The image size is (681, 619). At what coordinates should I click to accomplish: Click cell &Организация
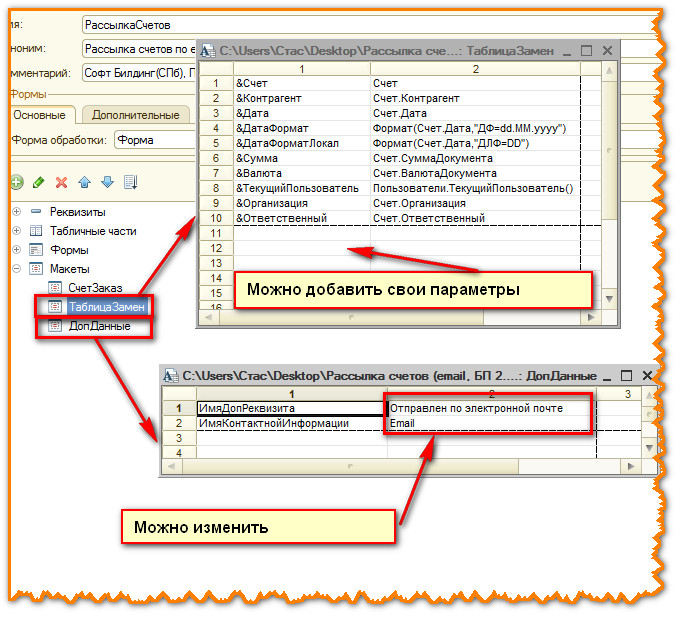[304, 204]
